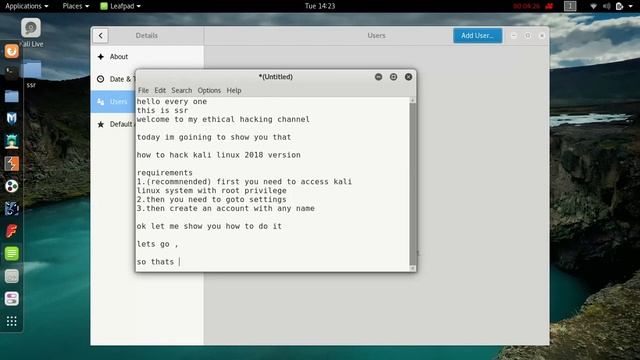The image size is (640, 360).
Task: Go back in the Settings Details panel
Action: click(100, 36)
